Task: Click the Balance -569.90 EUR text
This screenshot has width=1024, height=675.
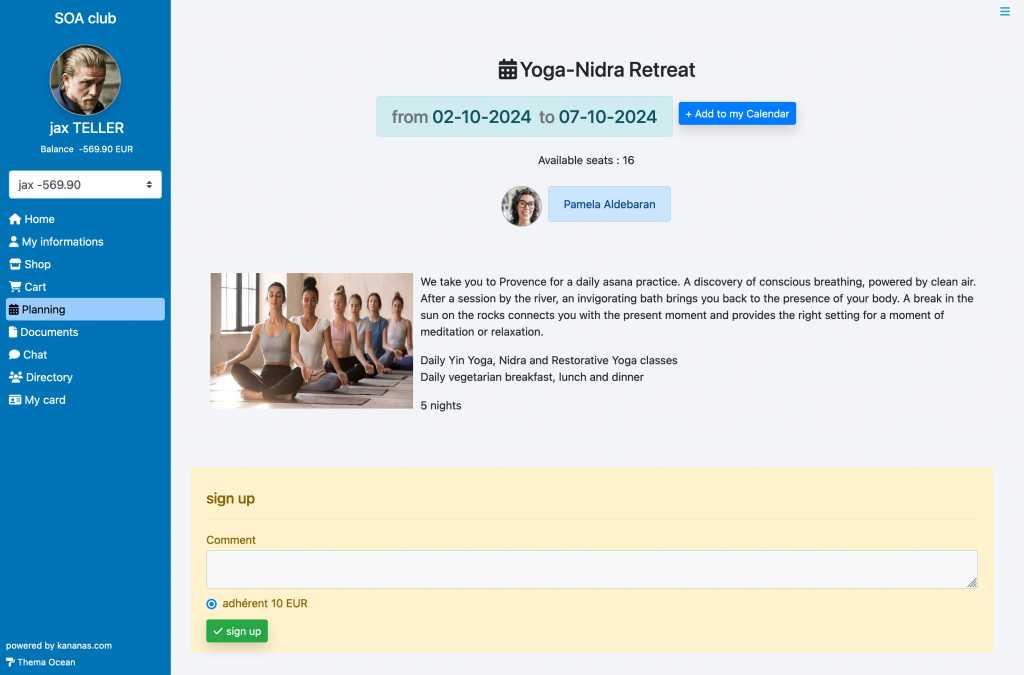Action: (86, 149)
